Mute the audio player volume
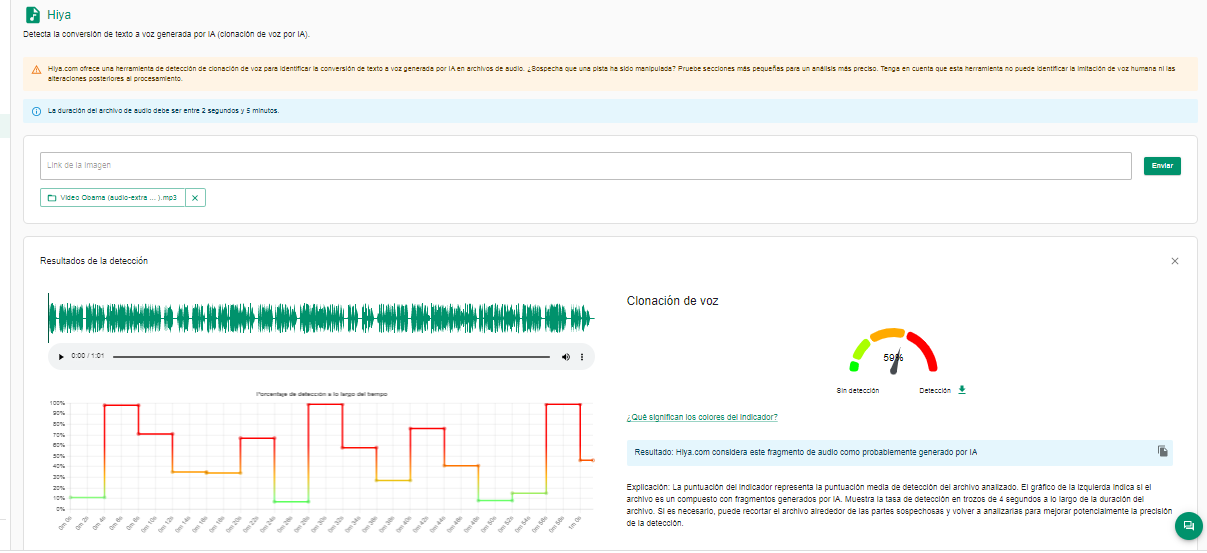 (x=565, y=356)
